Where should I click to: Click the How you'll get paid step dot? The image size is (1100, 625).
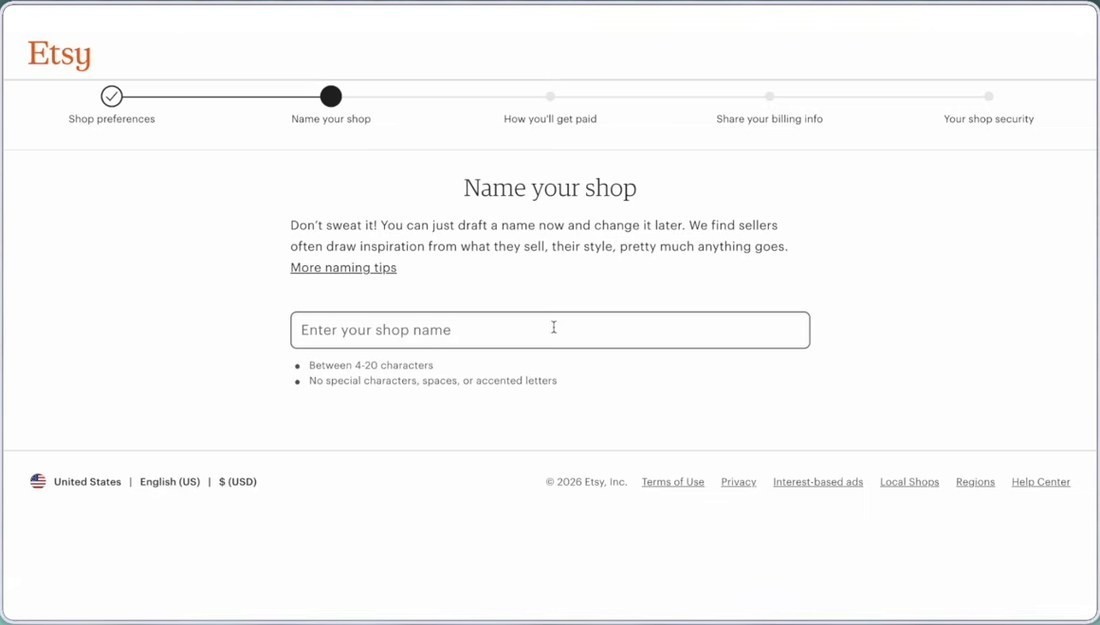click(550, 96)
